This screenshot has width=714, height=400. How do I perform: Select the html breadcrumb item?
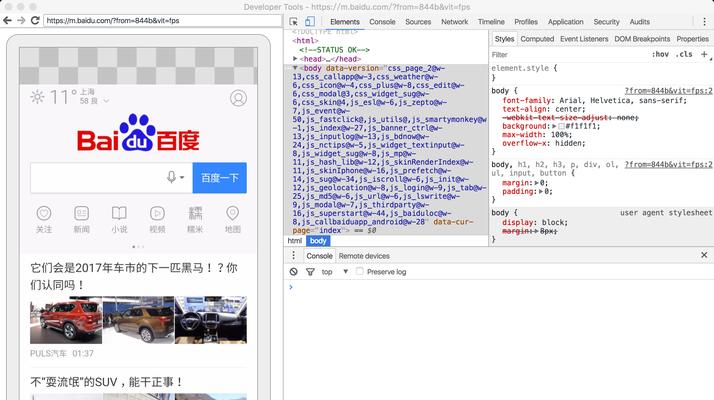coord(295,241)
